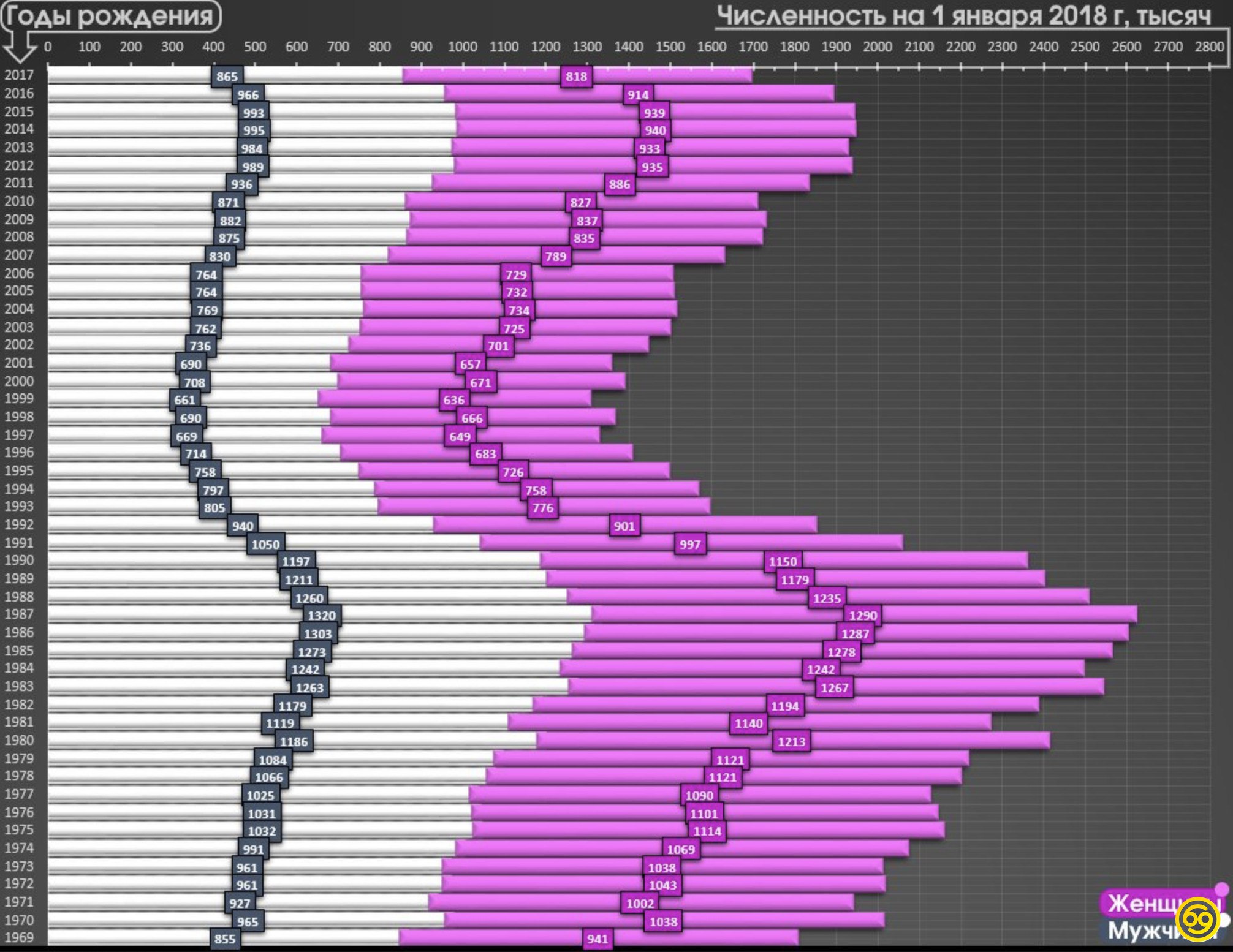Select the 865 men label for 2017

[x=227, y=77]
